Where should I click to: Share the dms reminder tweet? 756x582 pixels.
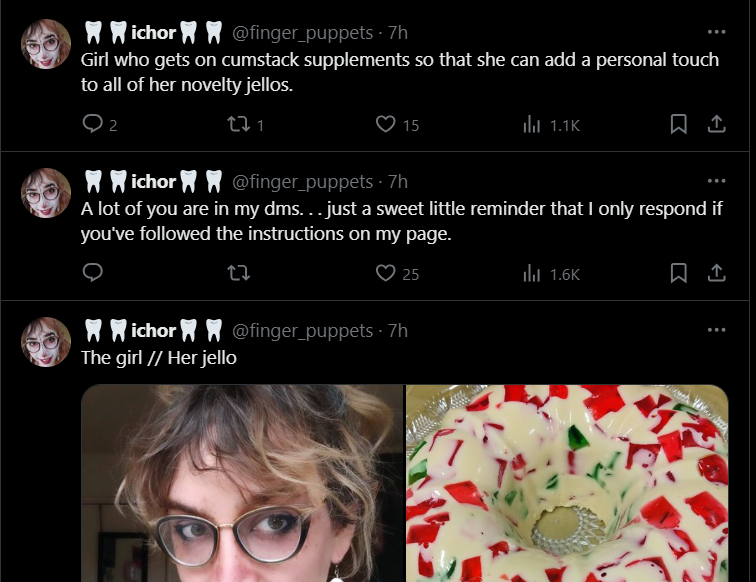(716, 273)
